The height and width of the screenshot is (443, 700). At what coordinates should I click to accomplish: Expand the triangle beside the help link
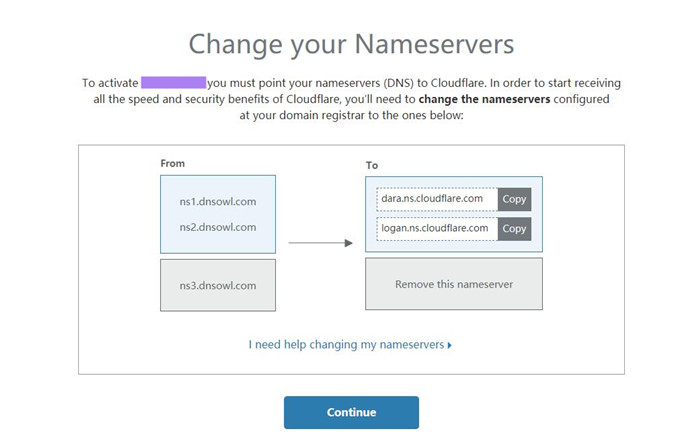point(450,345)
